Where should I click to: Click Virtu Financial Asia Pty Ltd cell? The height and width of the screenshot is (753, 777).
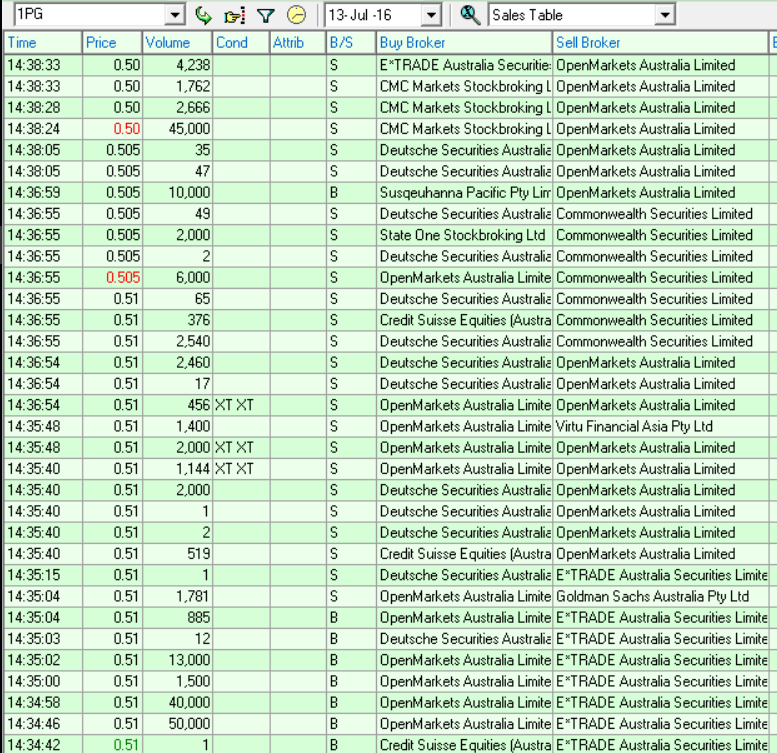click(x=660, y=426)
